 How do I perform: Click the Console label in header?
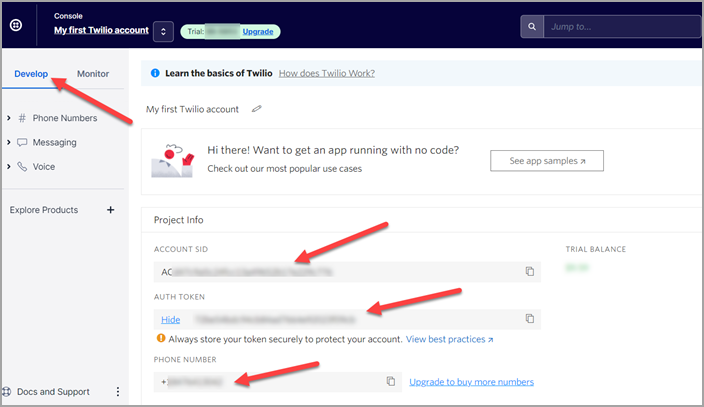pyautogui.click(x=68, y=16)
